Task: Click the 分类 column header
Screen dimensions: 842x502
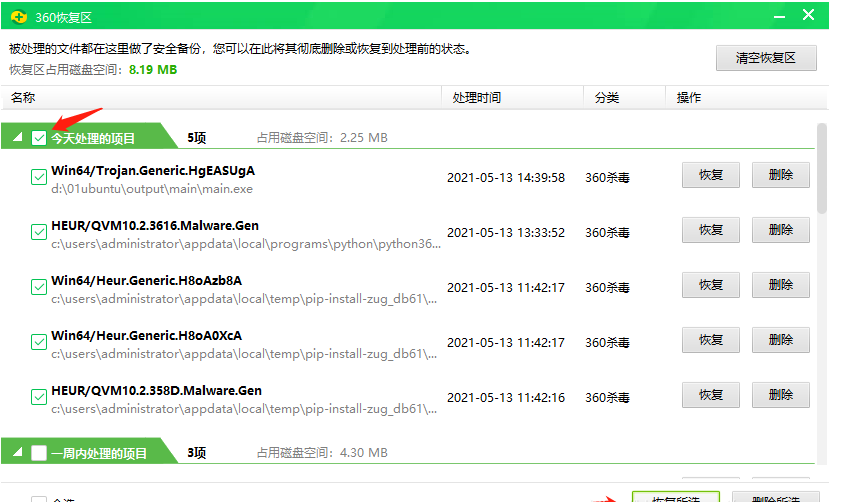Action: (x=606, y=98)
